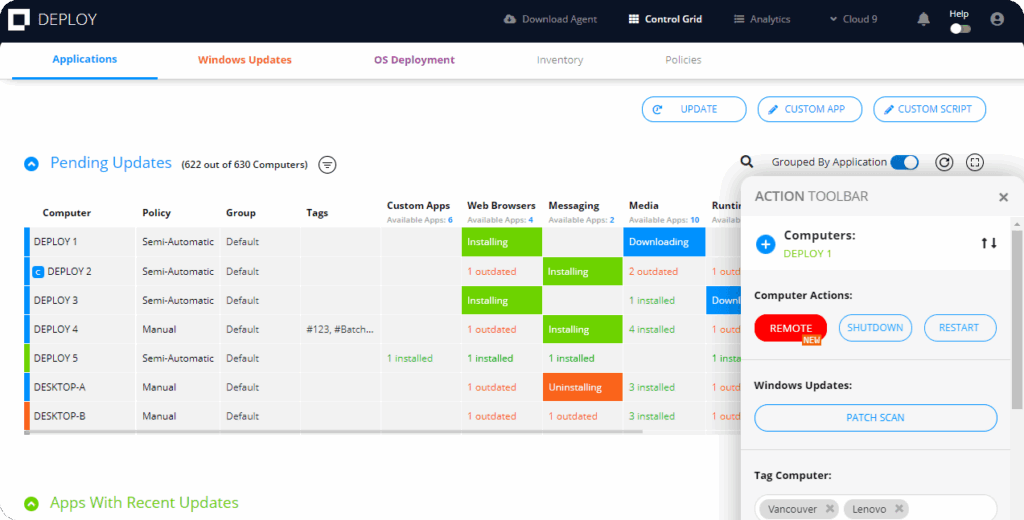Open the user account profile icon
The image size is (1024, 520).
coord(996,19)
